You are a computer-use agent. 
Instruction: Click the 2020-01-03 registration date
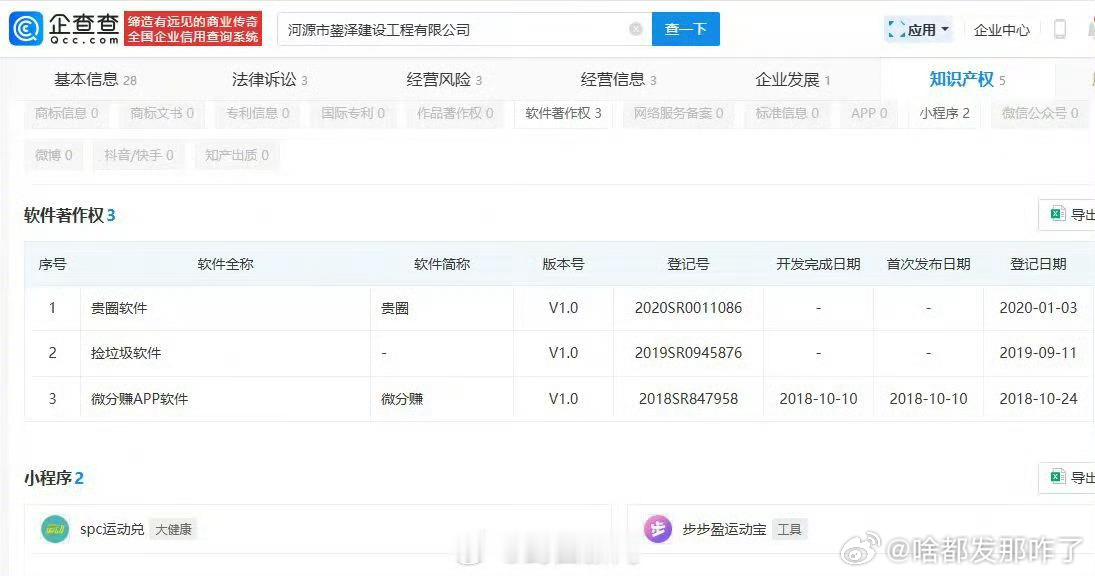[x=1038, y=308]
